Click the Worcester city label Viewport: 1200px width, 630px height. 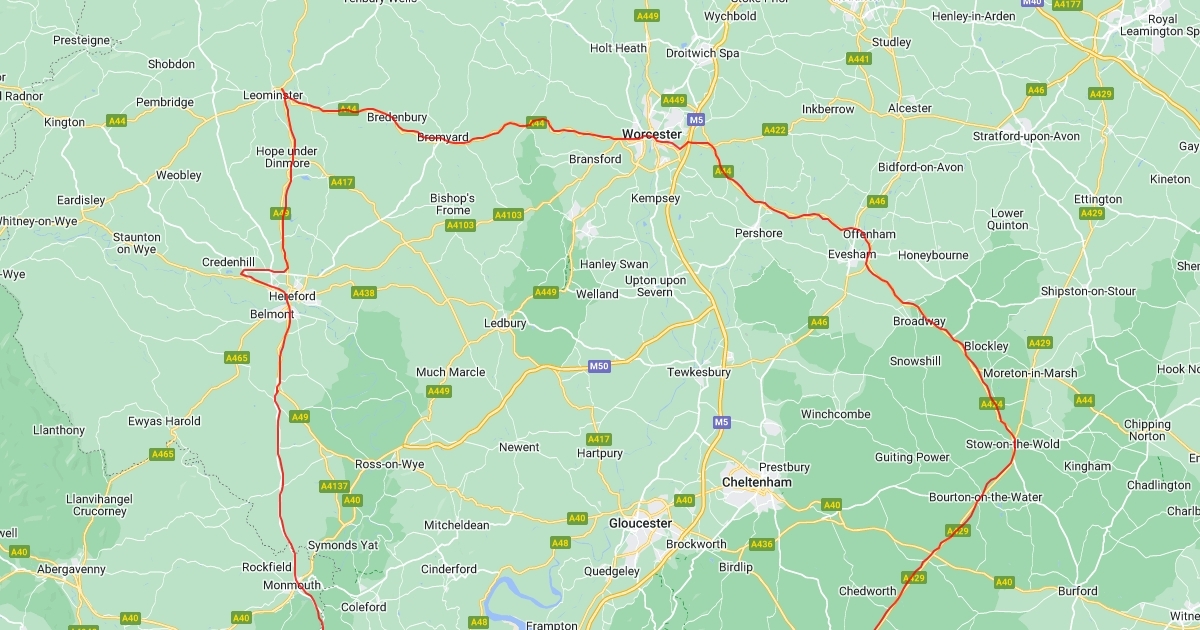(x=652, y=134)
